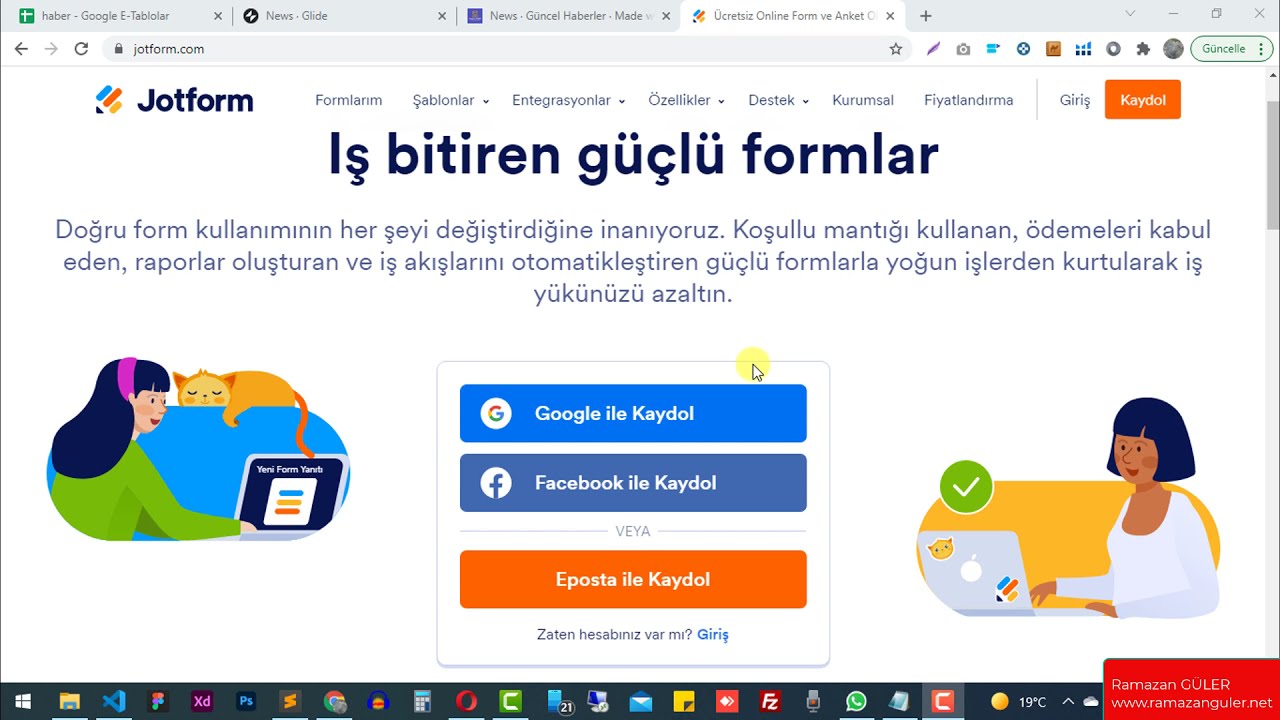This screenshot has width=1280, height=720.
Task: Click the Jotform logo
Action: coord(174,100)
